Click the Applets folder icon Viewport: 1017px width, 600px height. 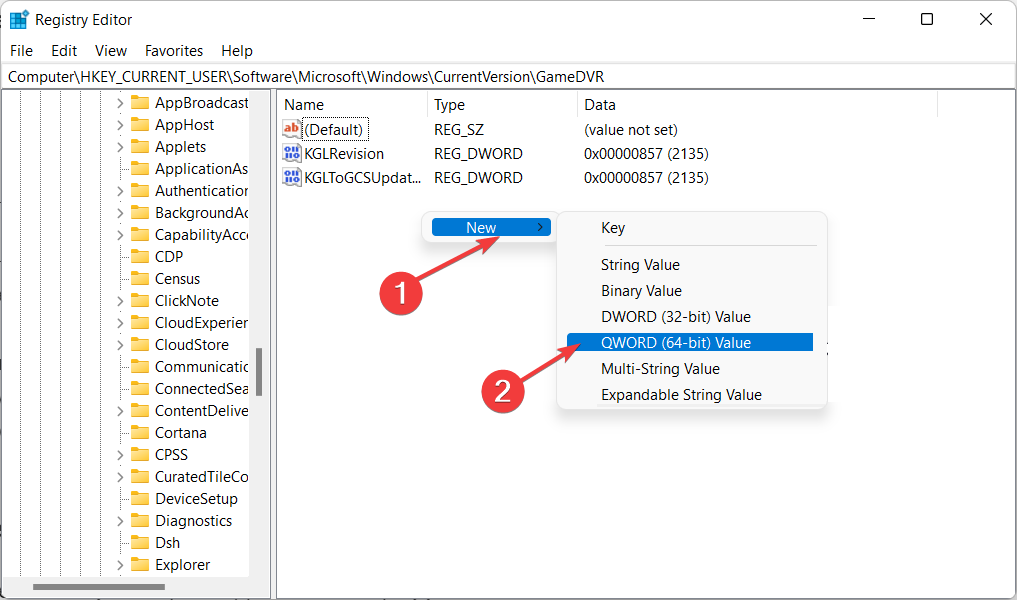point(139,147)
